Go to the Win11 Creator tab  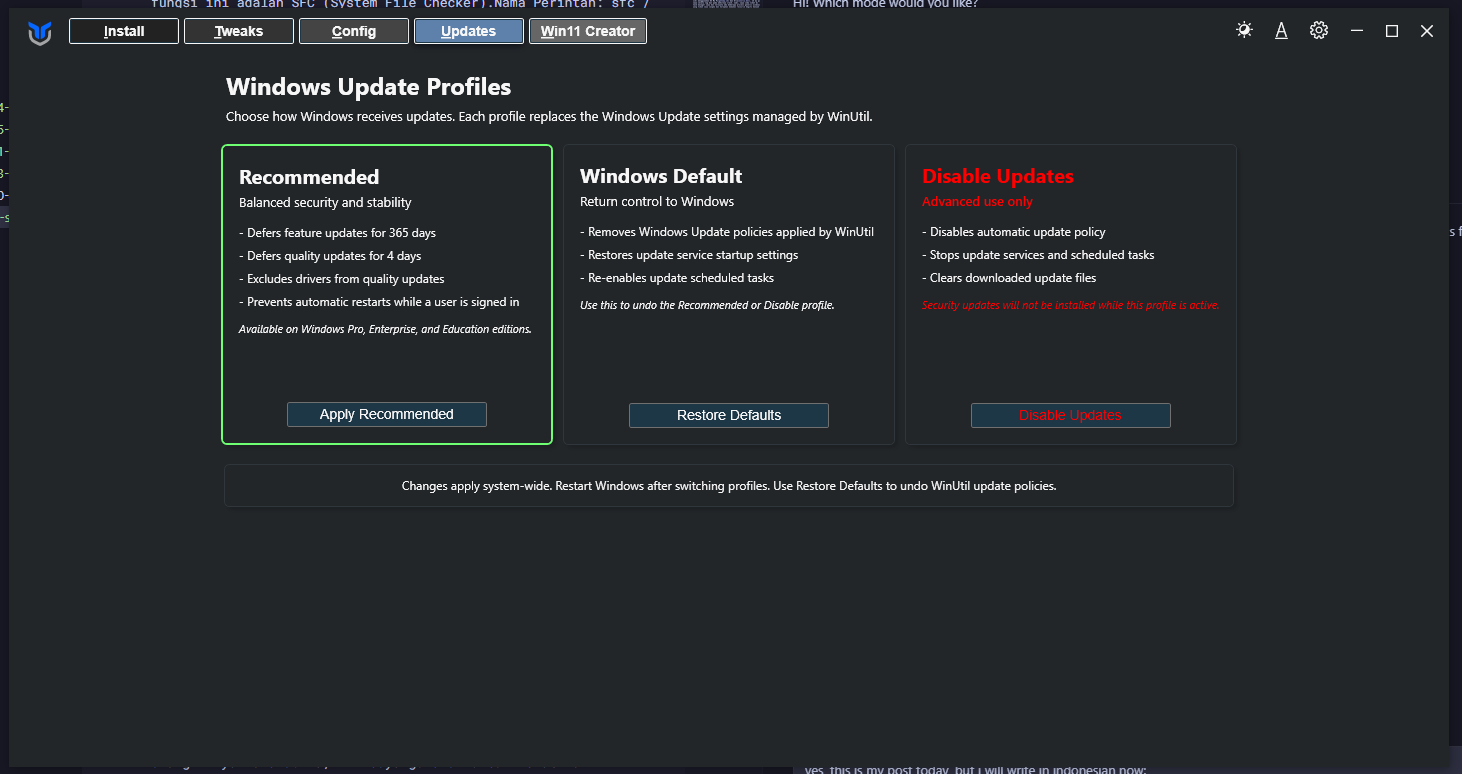point(588,31)
